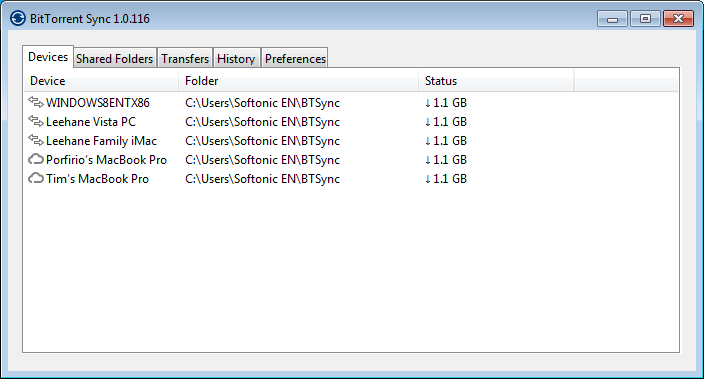Select the Tim's MacBook Pro device name
Image resolution: width=704 pixels, height=379 pixels.
point(97,179)
